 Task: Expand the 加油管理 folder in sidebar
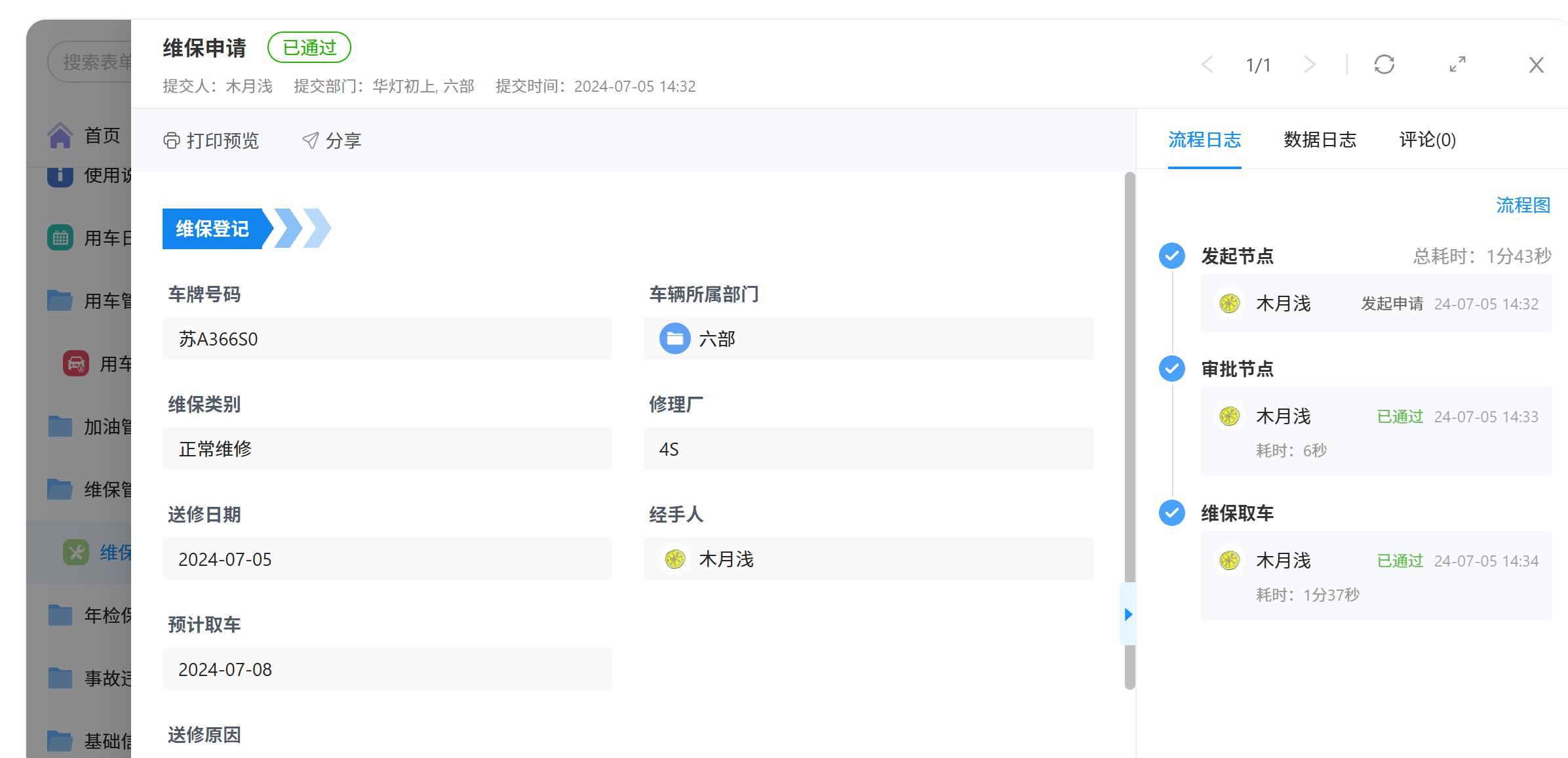[x=60, y=426]
